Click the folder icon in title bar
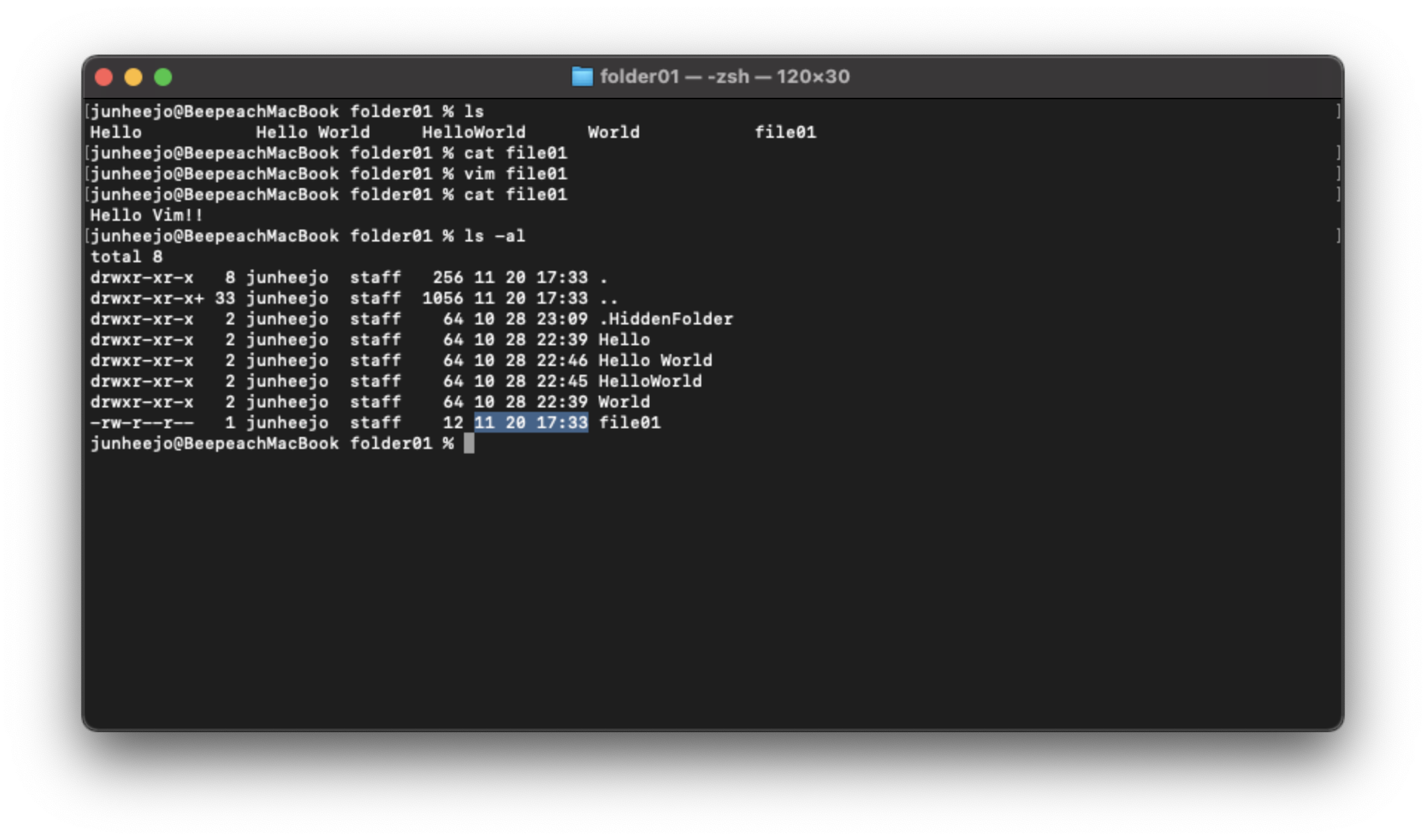 pos(582,76)
